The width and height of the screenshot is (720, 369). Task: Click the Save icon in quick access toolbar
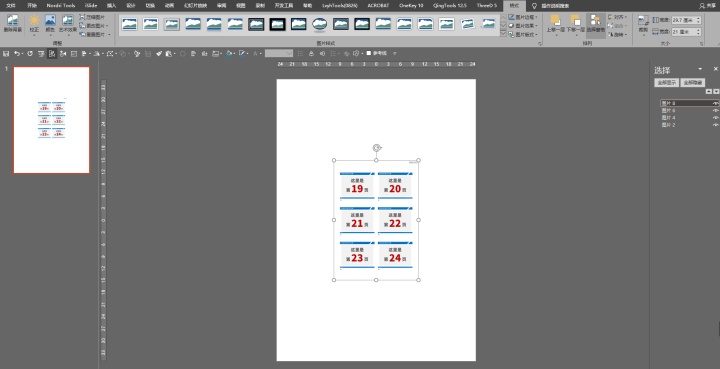6,54
